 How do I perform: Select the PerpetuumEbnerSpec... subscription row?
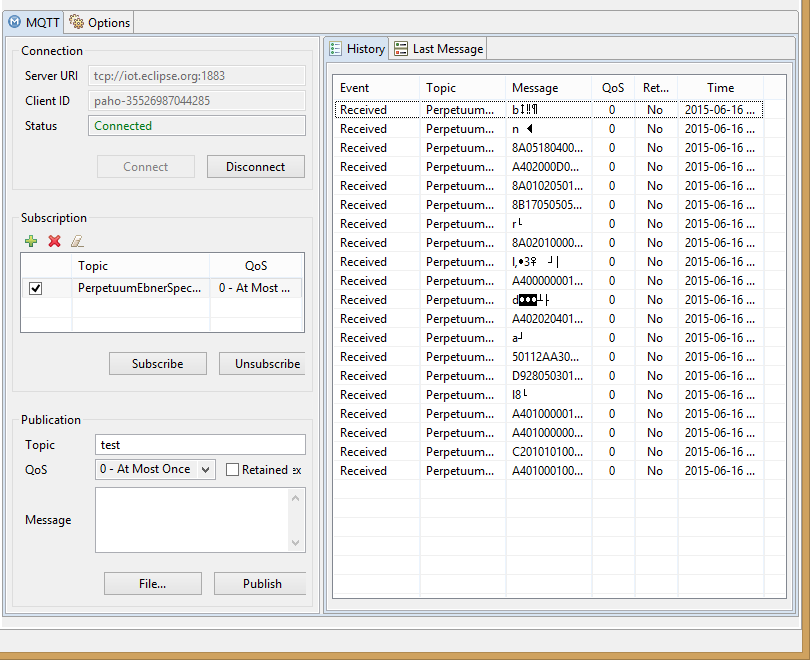click(162, 288)
